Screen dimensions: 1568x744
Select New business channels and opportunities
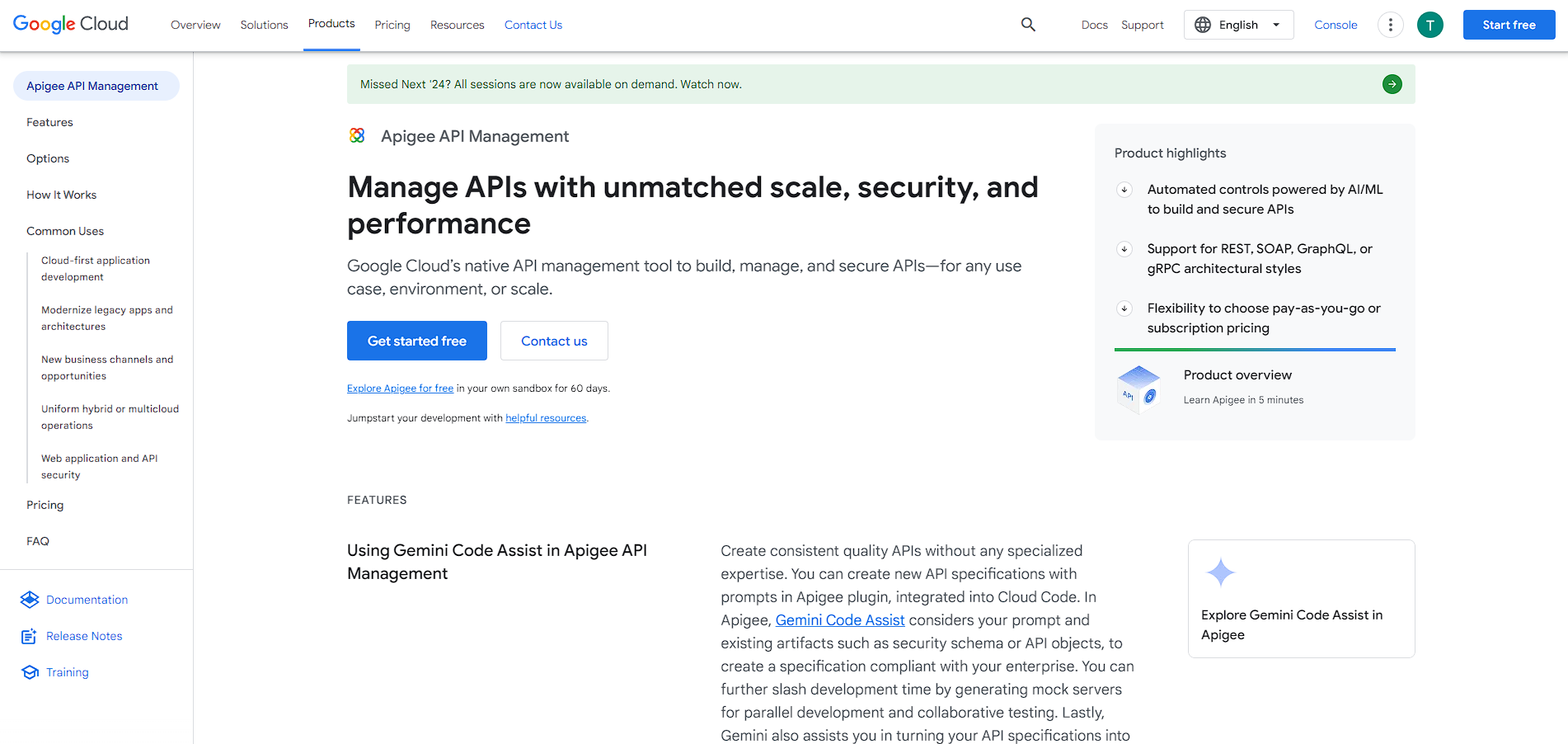(x=107, y=368)
